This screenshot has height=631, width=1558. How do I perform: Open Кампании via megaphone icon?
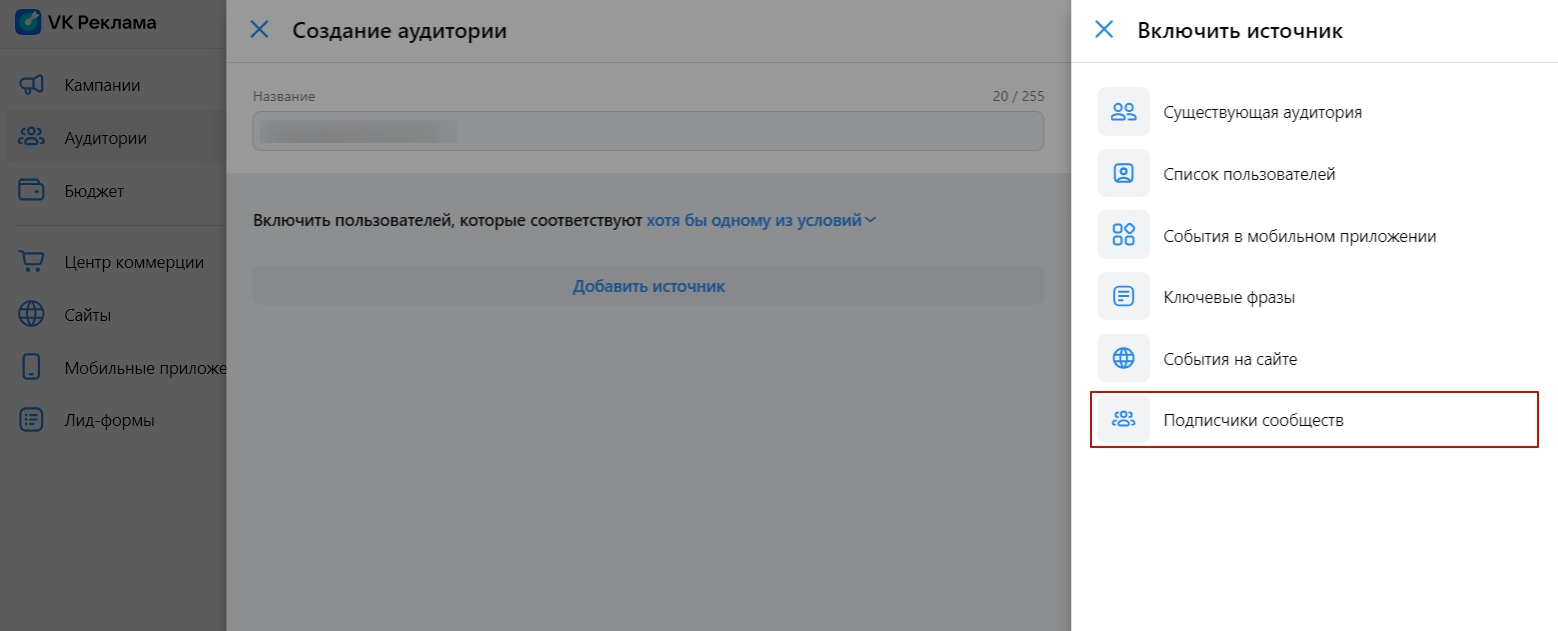[x=32, y=85]
